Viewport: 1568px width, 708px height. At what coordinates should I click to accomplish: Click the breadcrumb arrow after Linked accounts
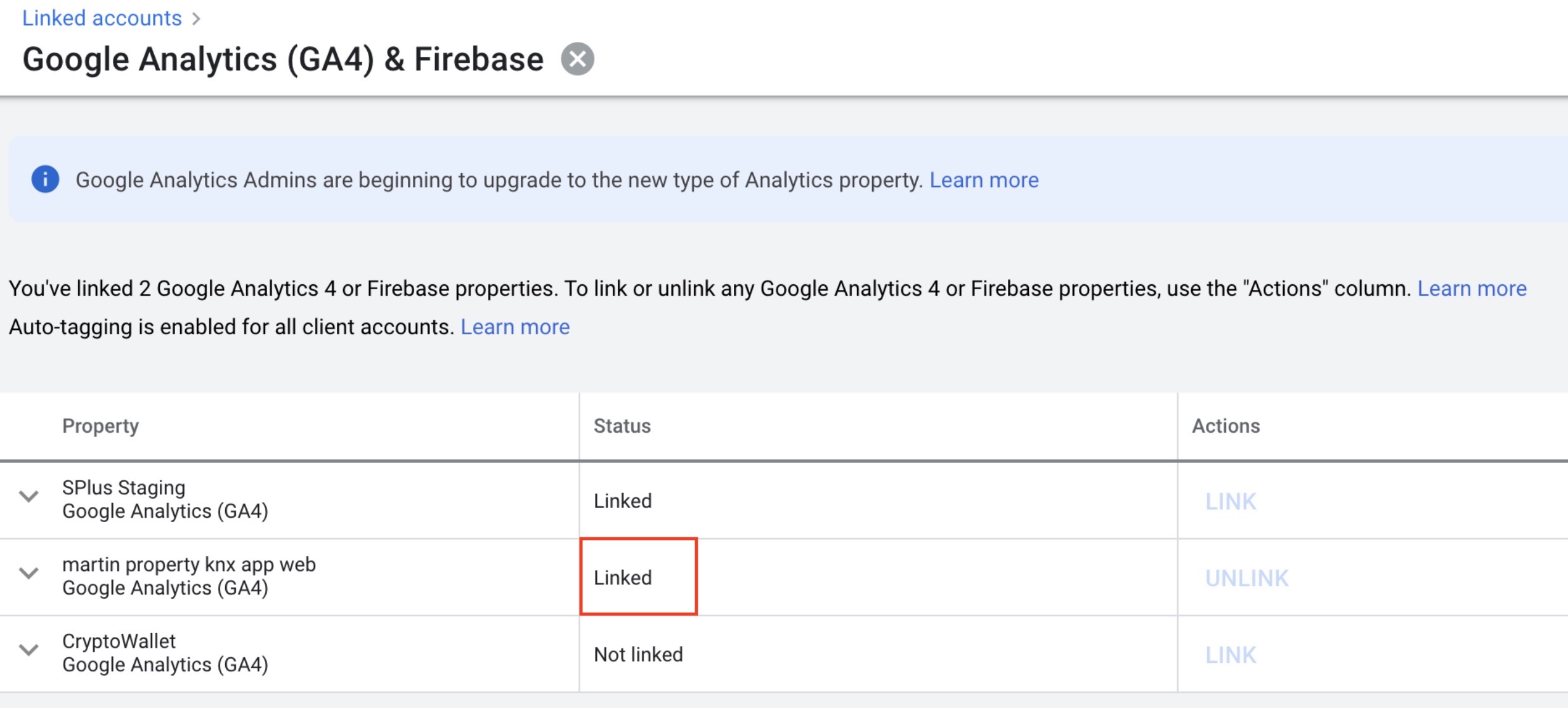point(197,19)
